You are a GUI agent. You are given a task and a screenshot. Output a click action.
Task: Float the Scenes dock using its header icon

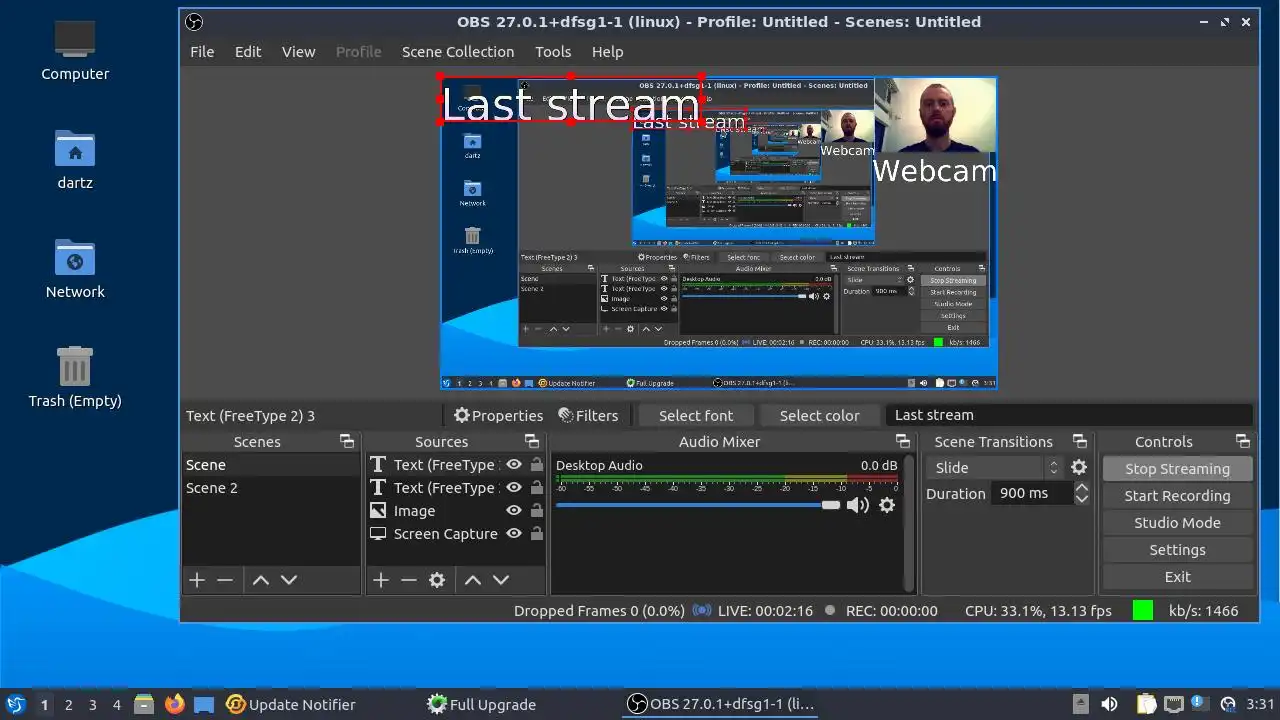tap(347, 441)
